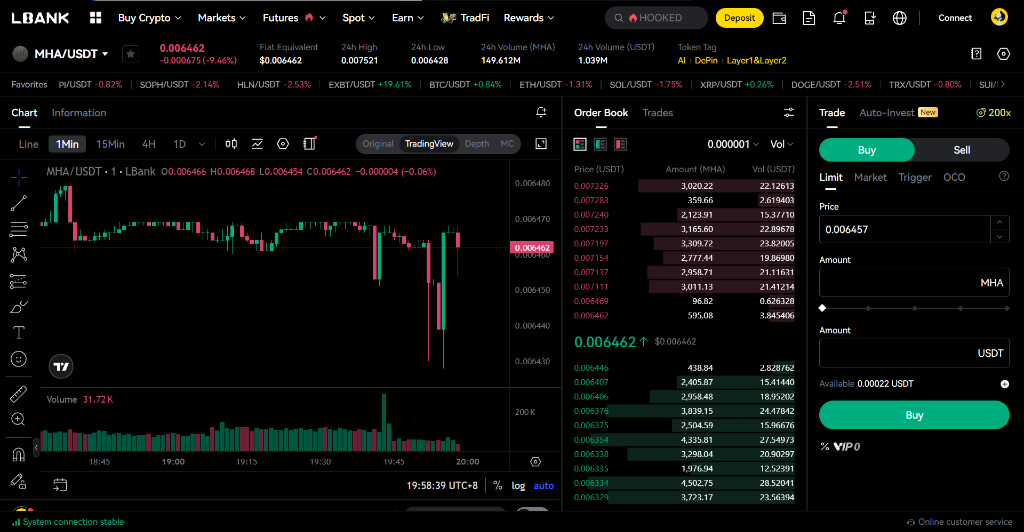This screenshot has height=532, width=1024.
Task: Toggle log scale on chart
Action: click(518, 486)
